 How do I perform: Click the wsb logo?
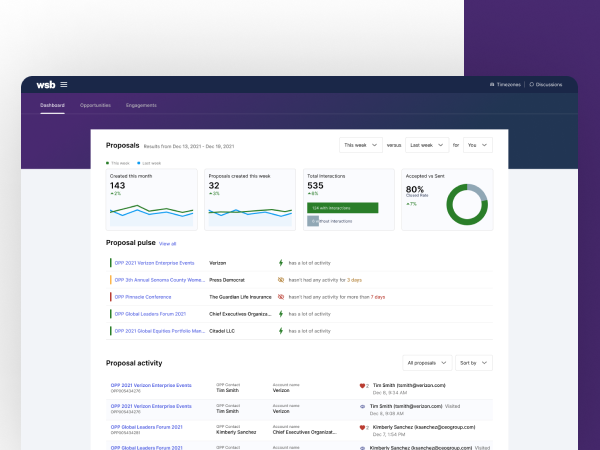coord(46,85)
